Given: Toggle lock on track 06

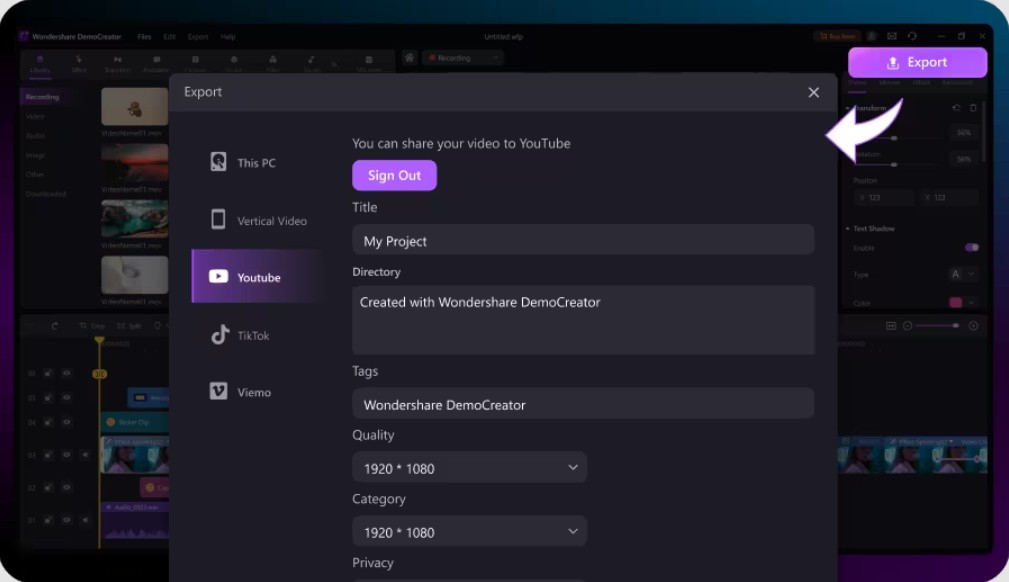Looking at the screenshot, I should [48, 373].
